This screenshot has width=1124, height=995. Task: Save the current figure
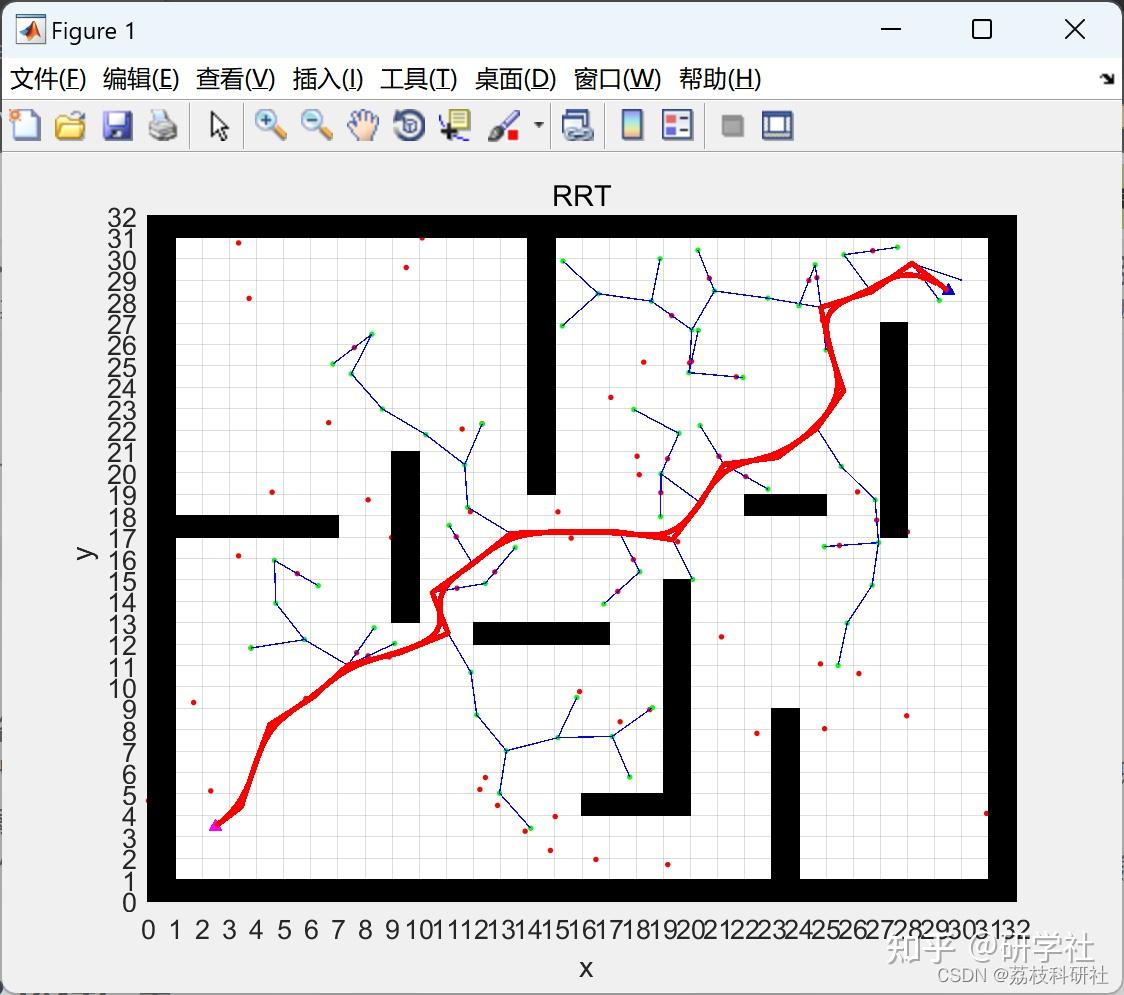click(x=116, y=125)
